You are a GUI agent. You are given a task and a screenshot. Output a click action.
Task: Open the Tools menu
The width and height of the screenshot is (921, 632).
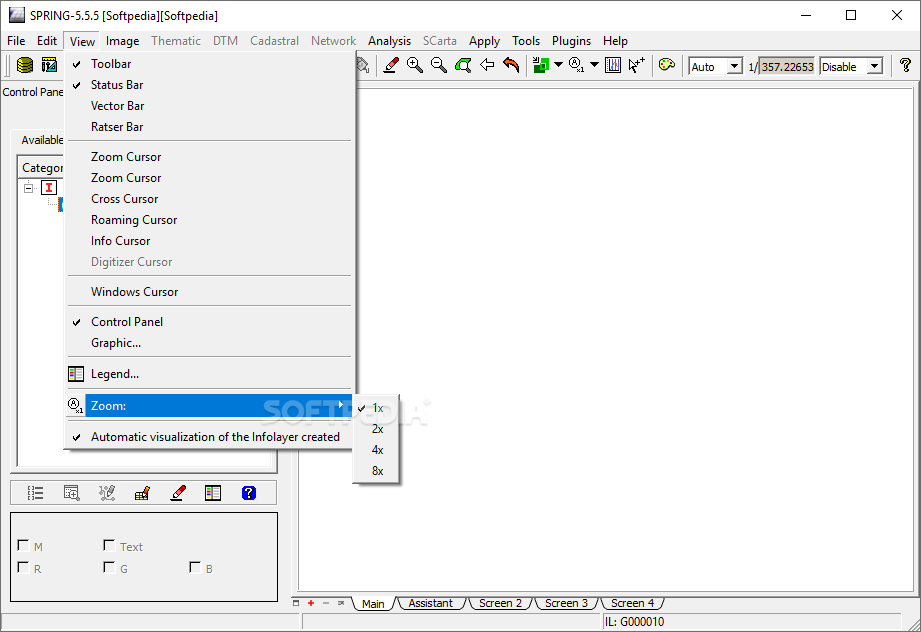tap(526, 41)
